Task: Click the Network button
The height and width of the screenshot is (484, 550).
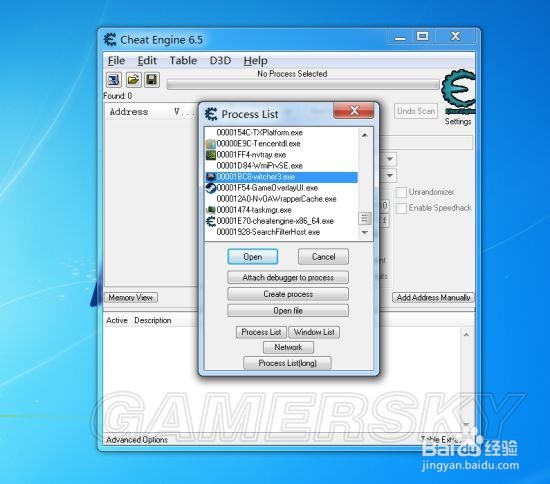Action: [x=288, y=347]
